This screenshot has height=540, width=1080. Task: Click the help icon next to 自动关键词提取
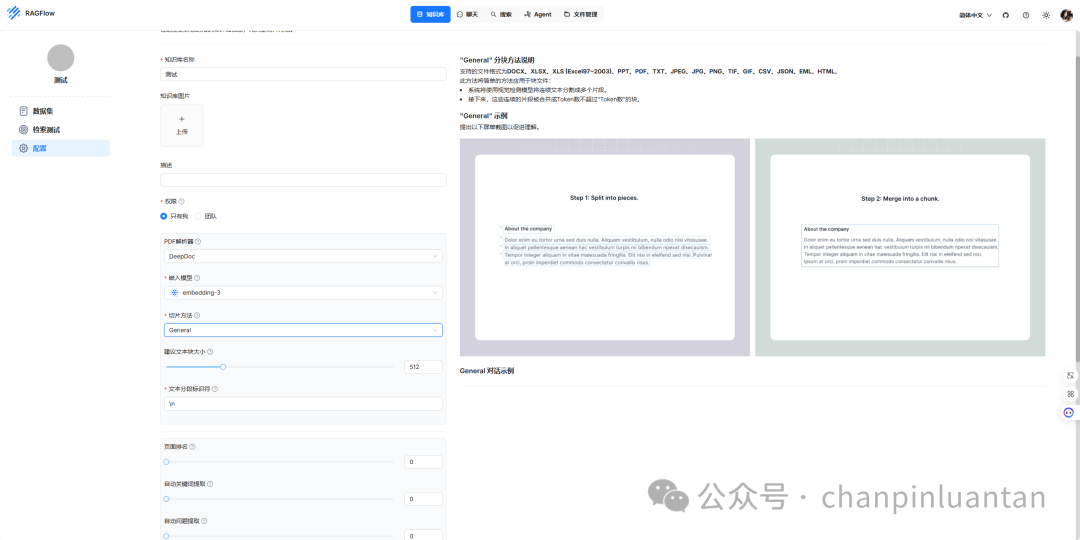point(209,484)
